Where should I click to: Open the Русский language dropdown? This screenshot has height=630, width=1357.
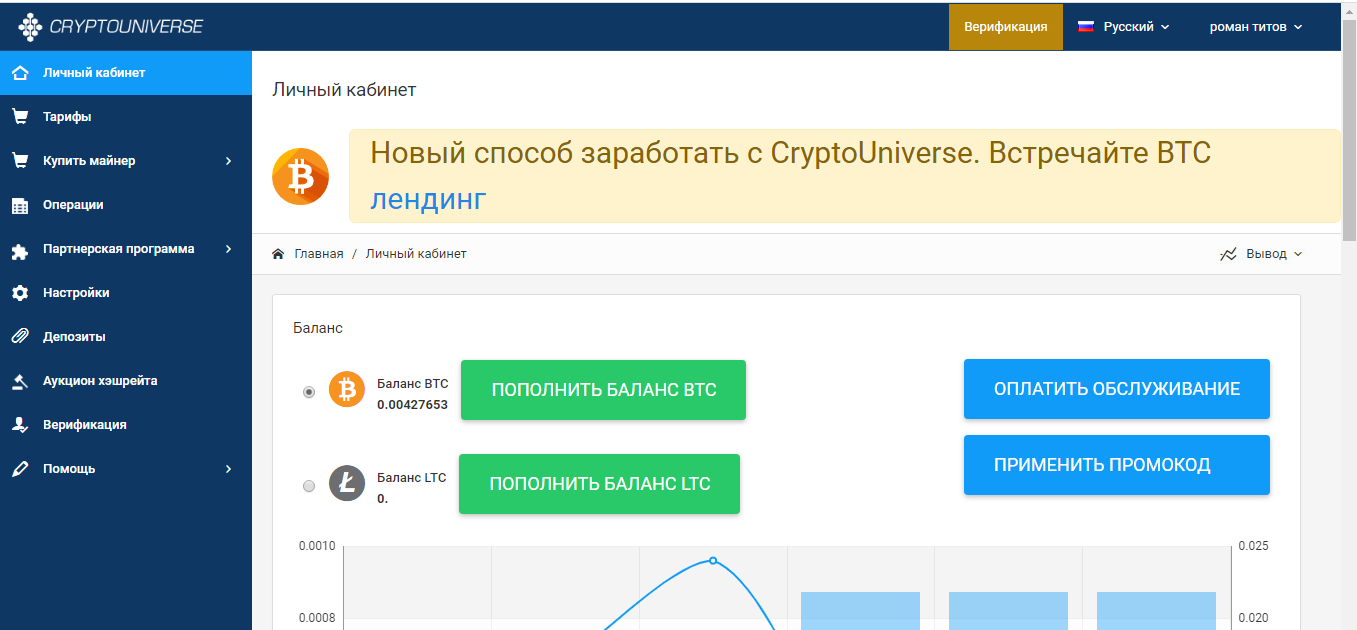[1124, 27]
